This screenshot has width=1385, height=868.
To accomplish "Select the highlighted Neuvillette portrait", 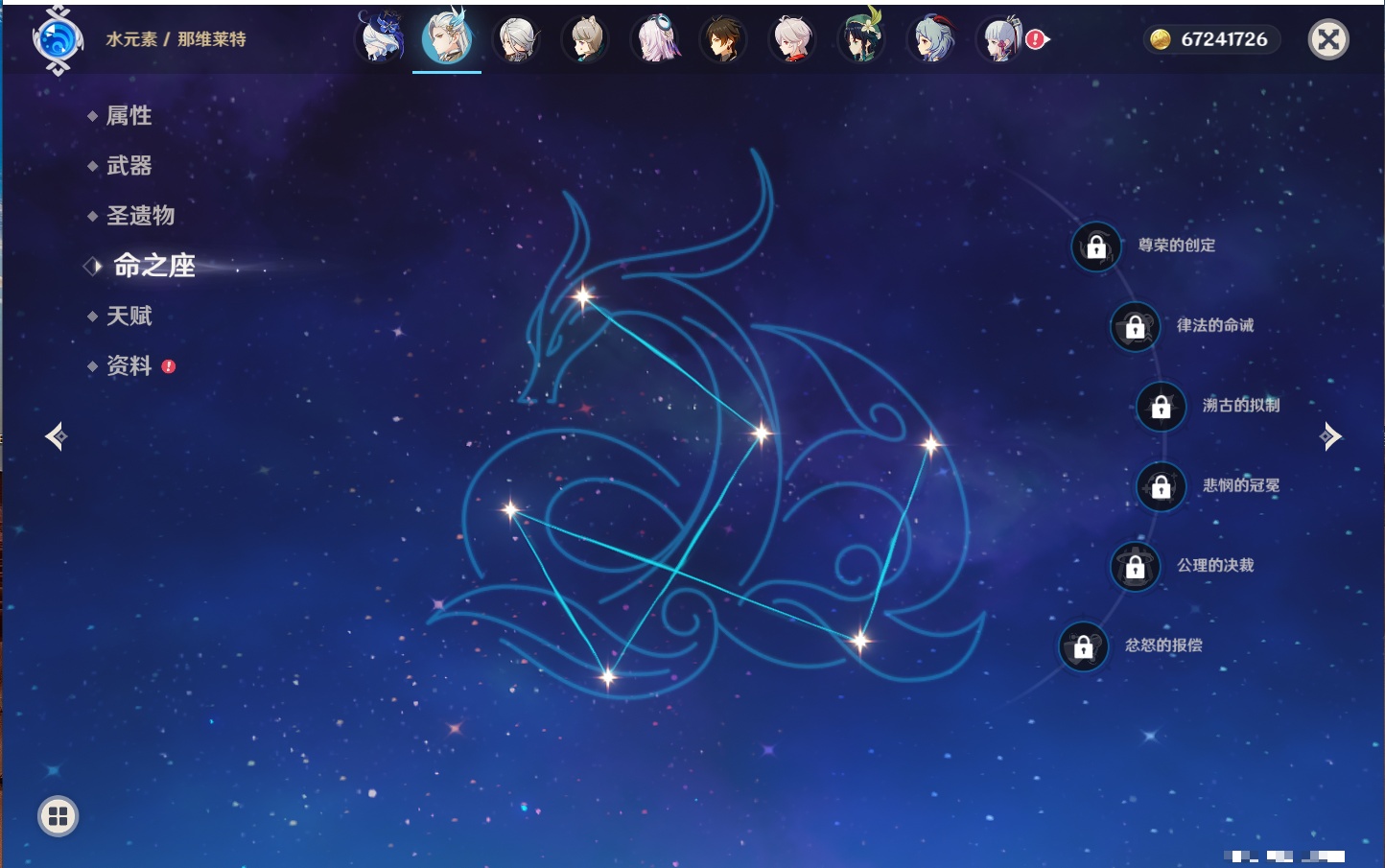I will tap(447, 37).
